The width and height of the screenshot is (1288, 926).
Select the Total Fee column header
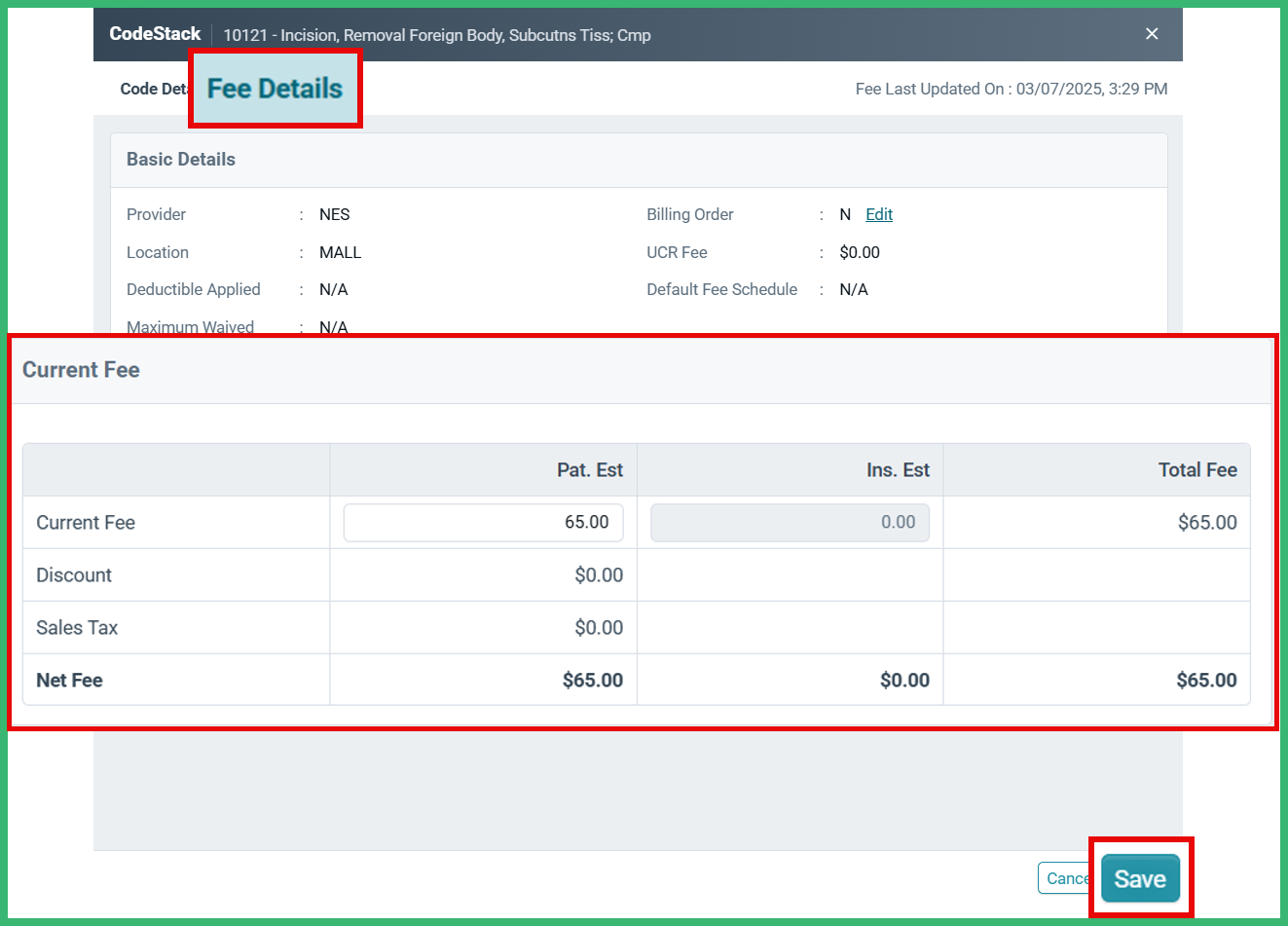click(1196, 470)
